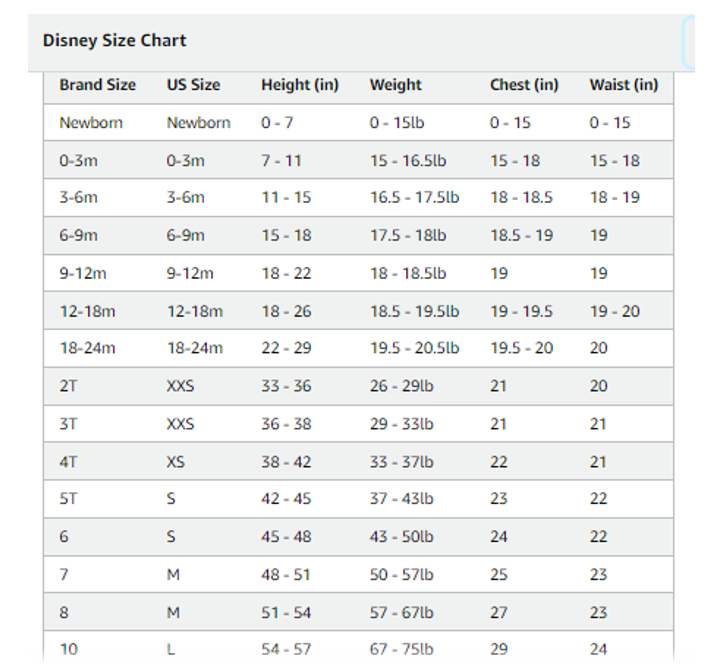Select the 9-12m brand size cell

[x=83, y=274]
